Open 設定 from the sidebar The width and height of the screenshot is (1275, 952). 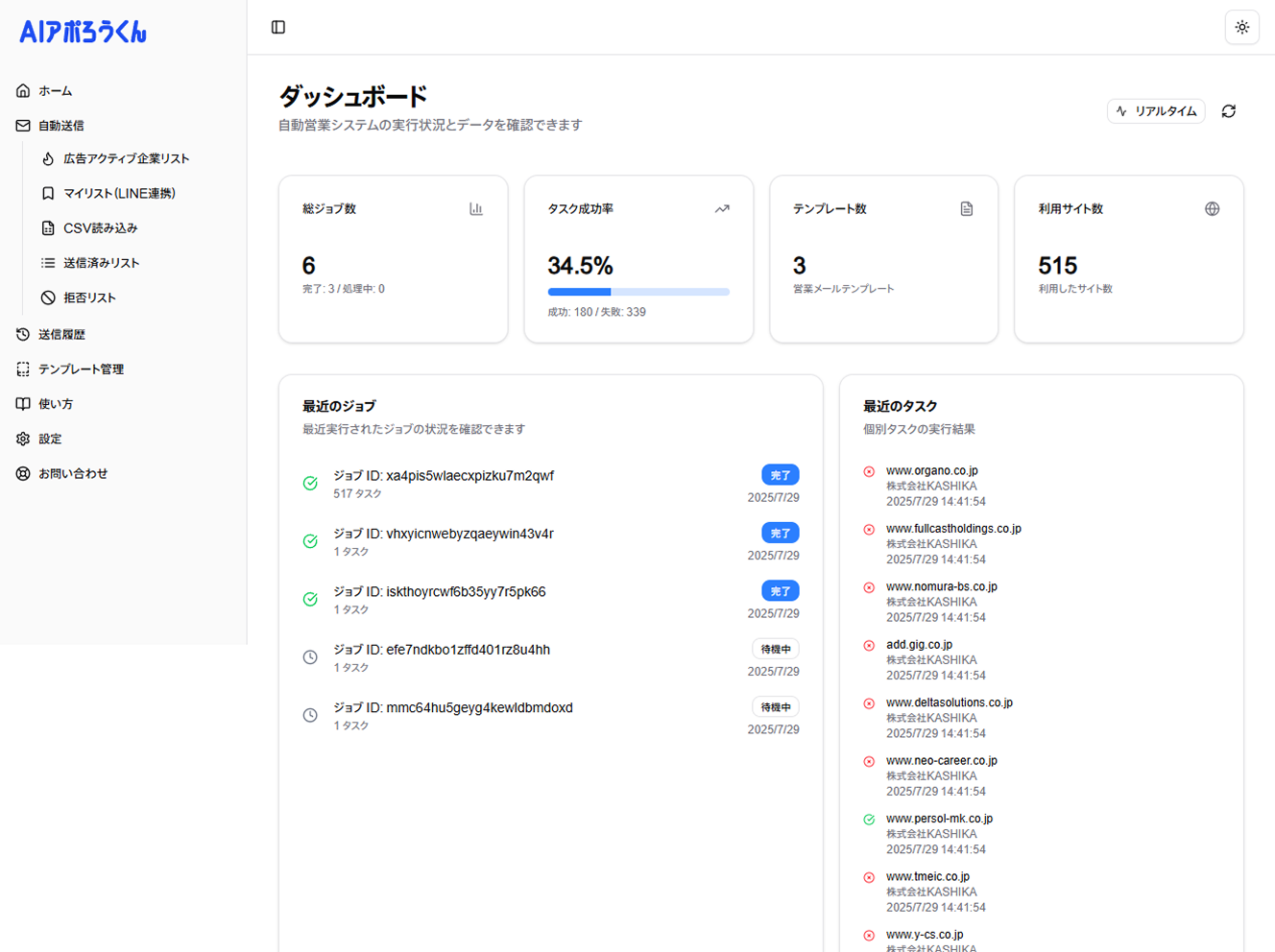click(50, 439)
